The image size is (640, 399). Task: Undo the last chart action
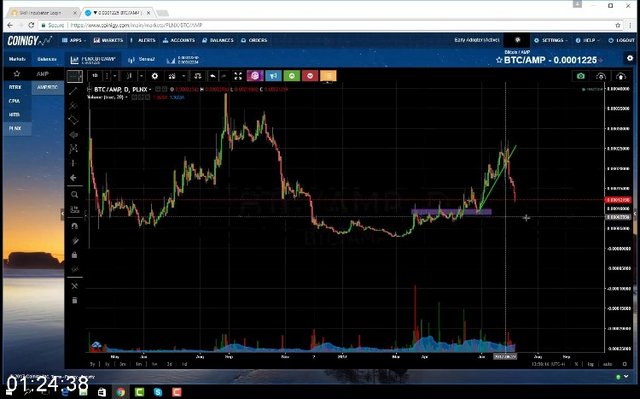pyautogui.click(x=212, y=76)
